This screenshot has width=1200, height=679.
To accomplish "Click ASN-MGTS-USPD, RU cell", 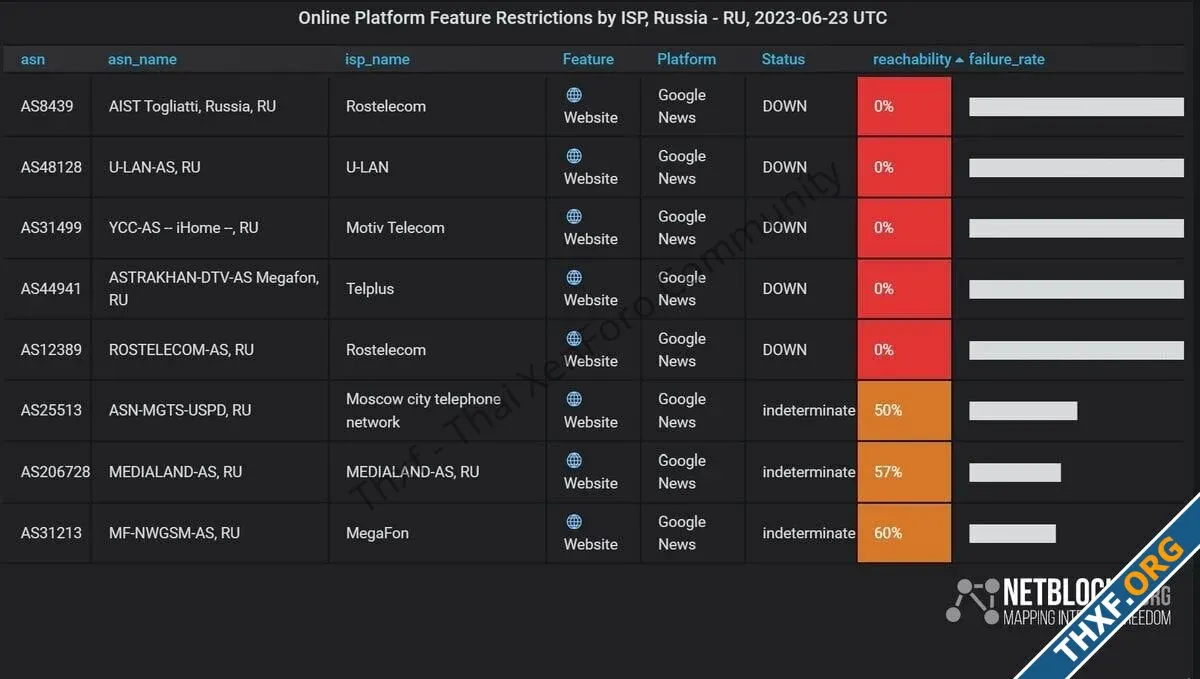I will 211,410.
